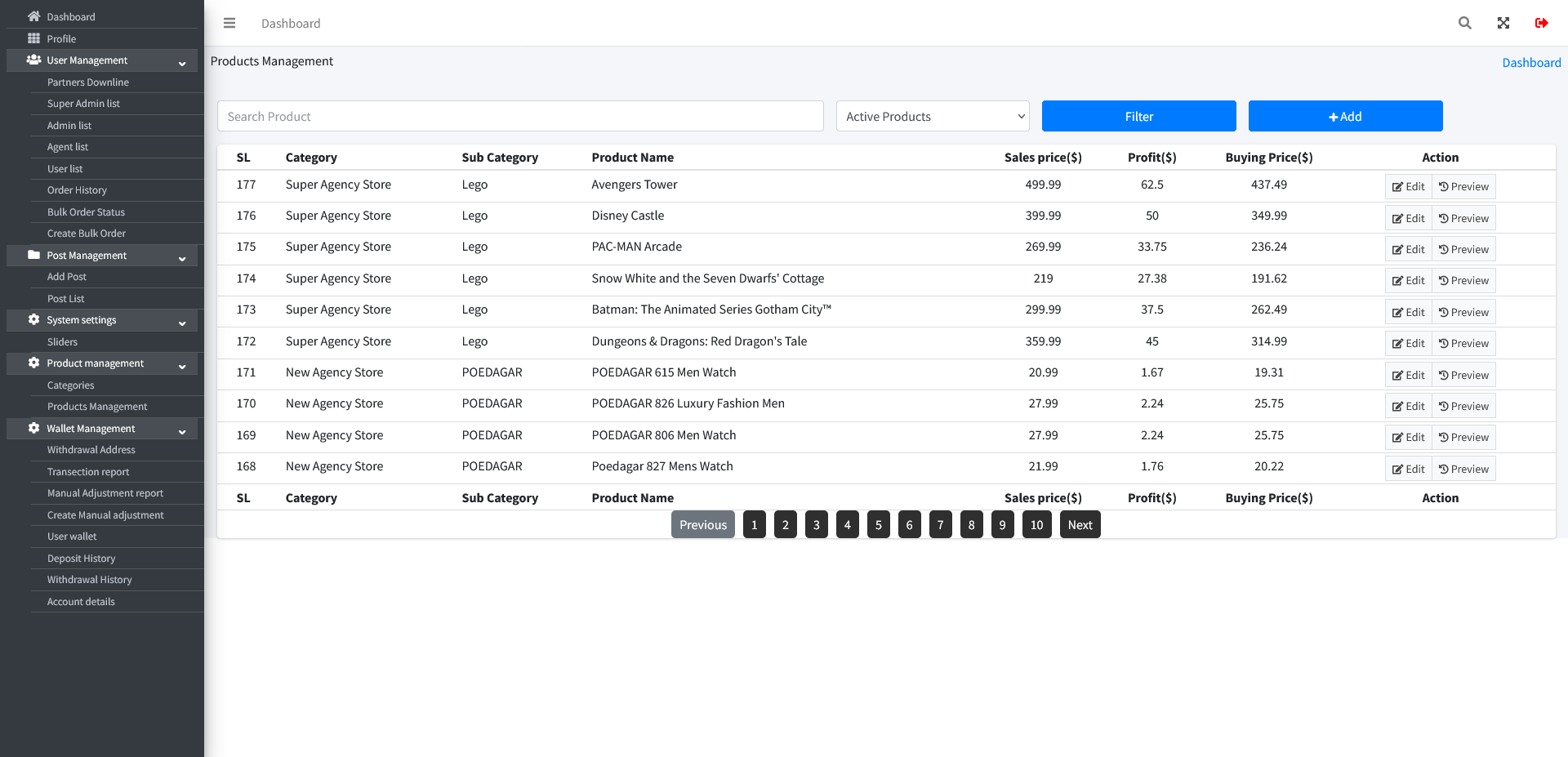Collapse the Product management chevron

(182, 367)
